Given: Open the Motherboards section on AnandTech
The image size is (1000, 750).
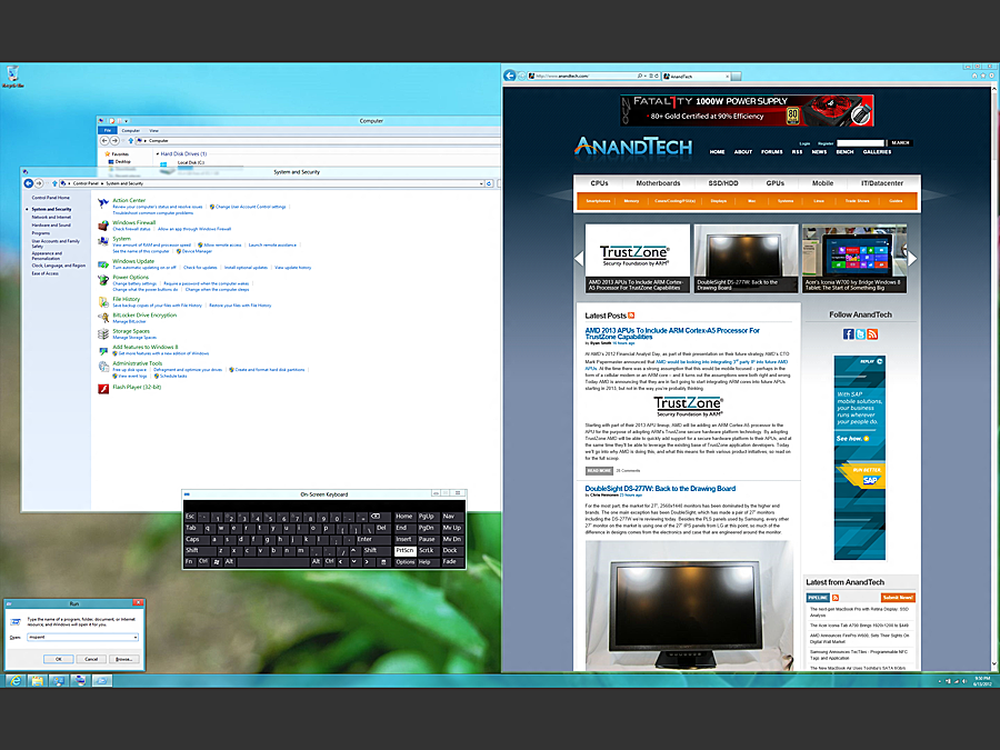Looking at the screenshot, I should 658,184.
